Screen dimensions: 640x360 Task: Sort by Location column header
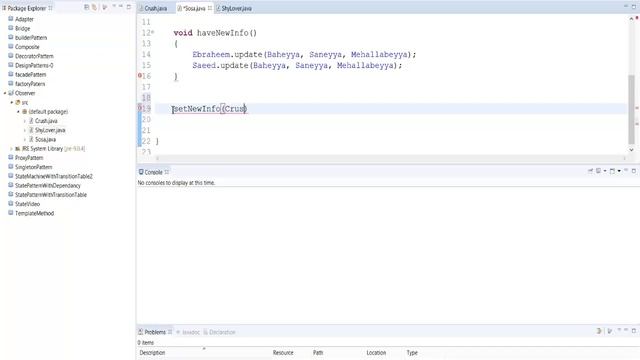pos(376,353)
